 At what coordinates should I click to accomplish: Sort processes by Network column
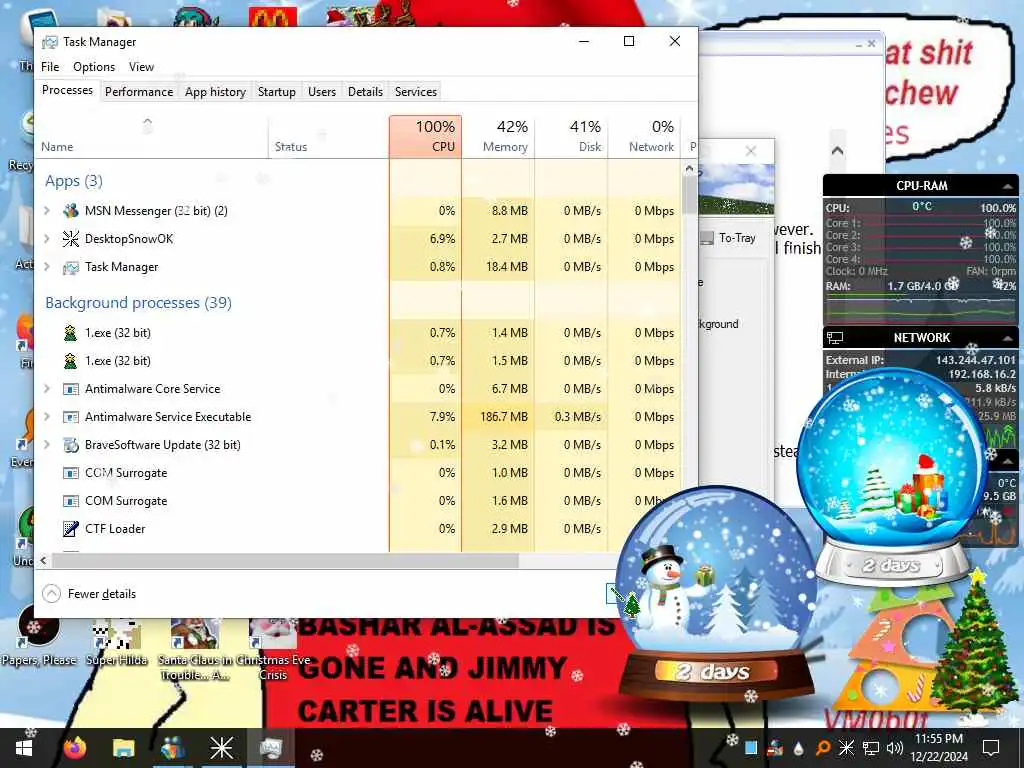point(644,136)
